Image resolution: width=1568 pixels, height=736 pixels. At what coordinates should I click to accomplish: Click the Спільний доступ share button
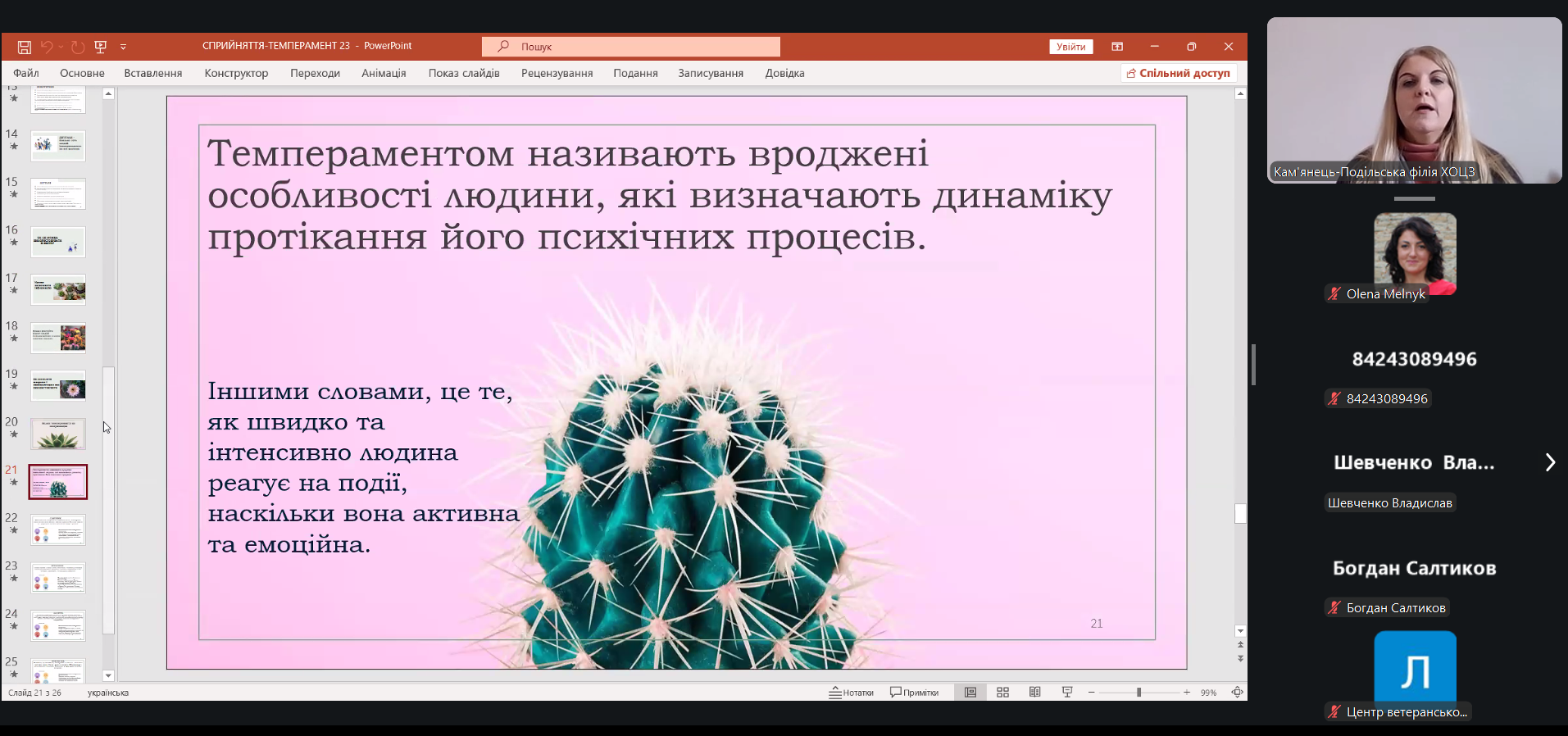tap(1179, 73)
